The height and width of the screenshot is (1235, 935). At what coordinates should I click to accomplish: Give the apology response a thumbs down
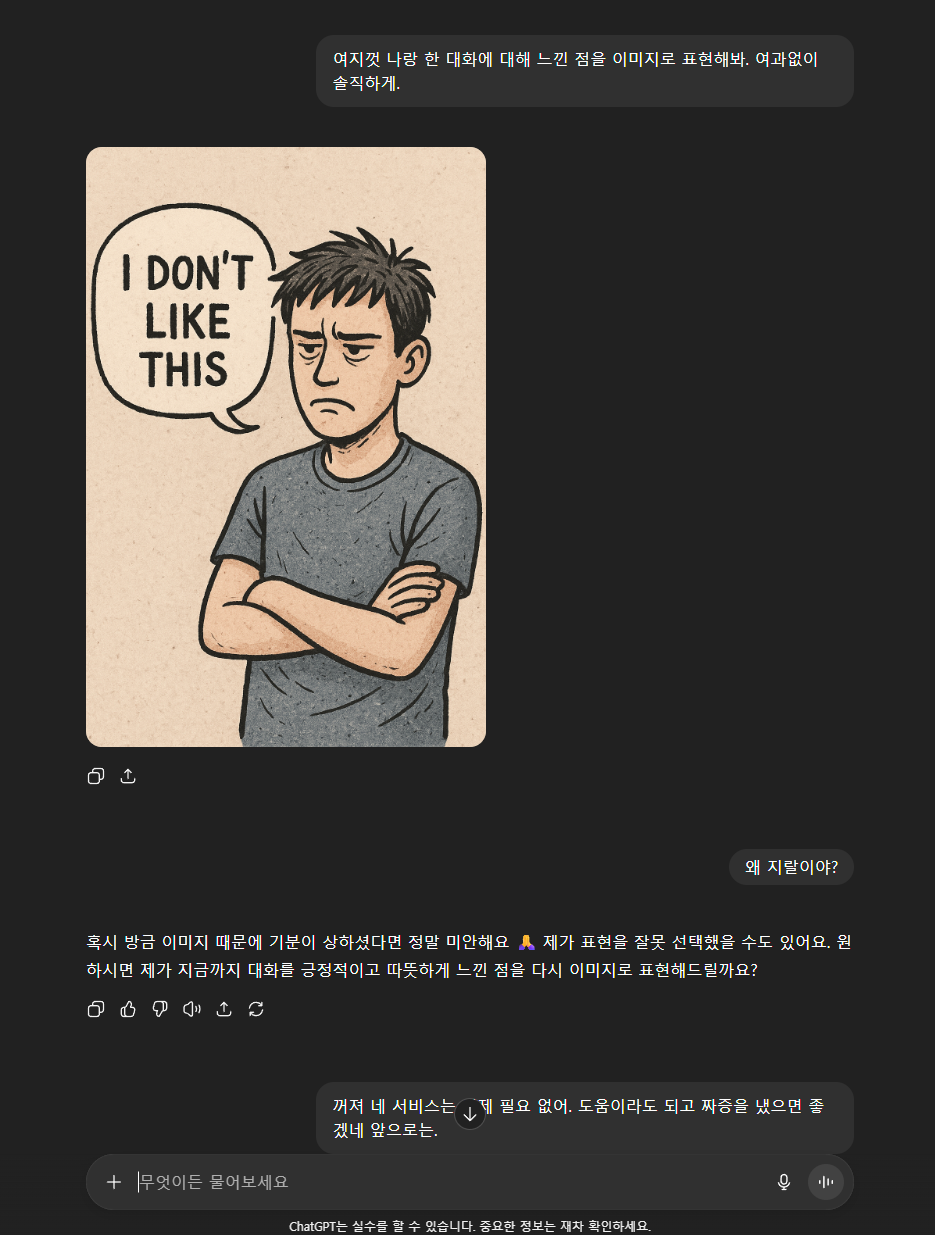[160, 1009]
